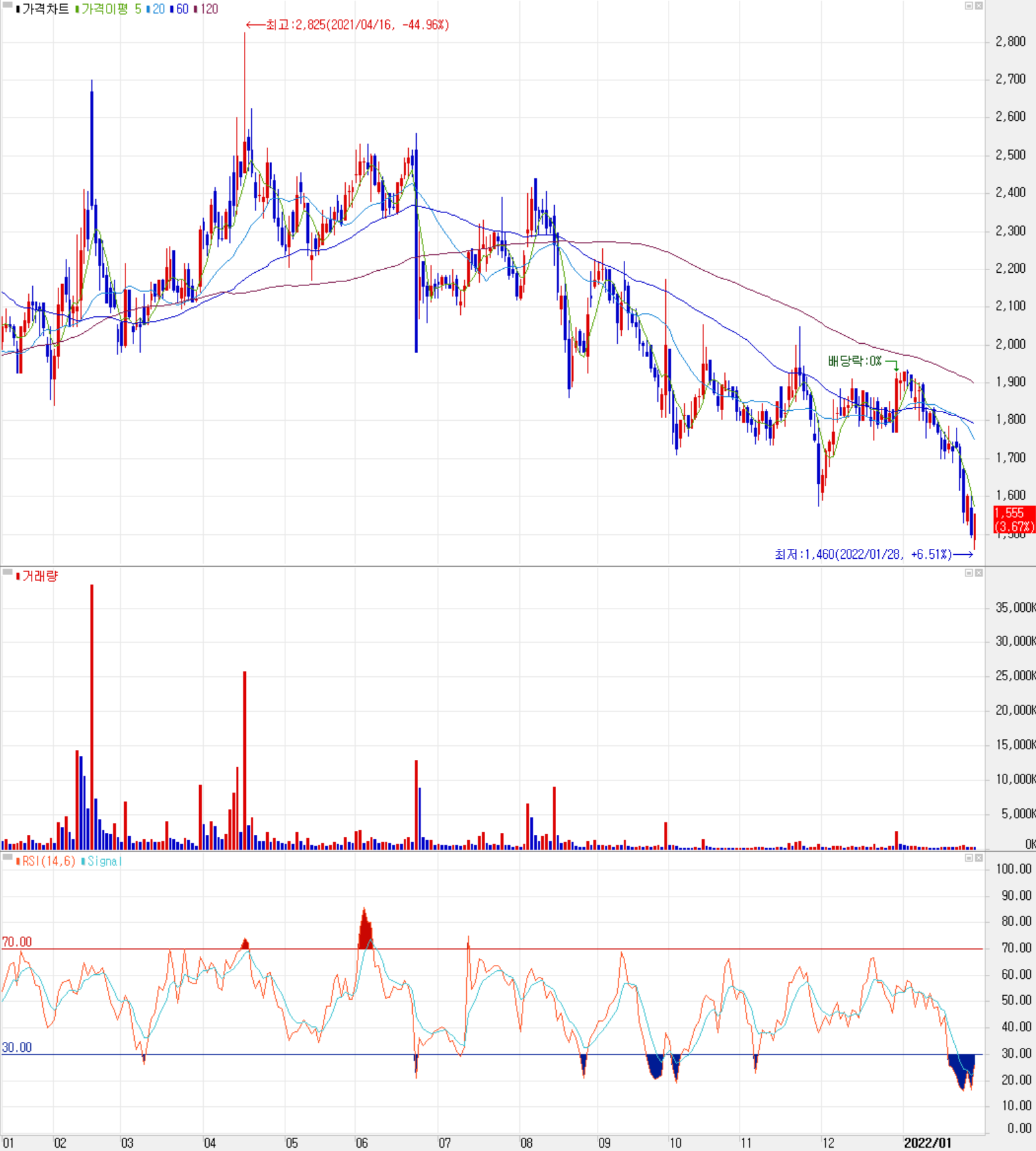This screenshot has height=1151, width=1036.
Task: Click the tallest February volume bar
Action: pyautogui.click(x=92, y=716)
